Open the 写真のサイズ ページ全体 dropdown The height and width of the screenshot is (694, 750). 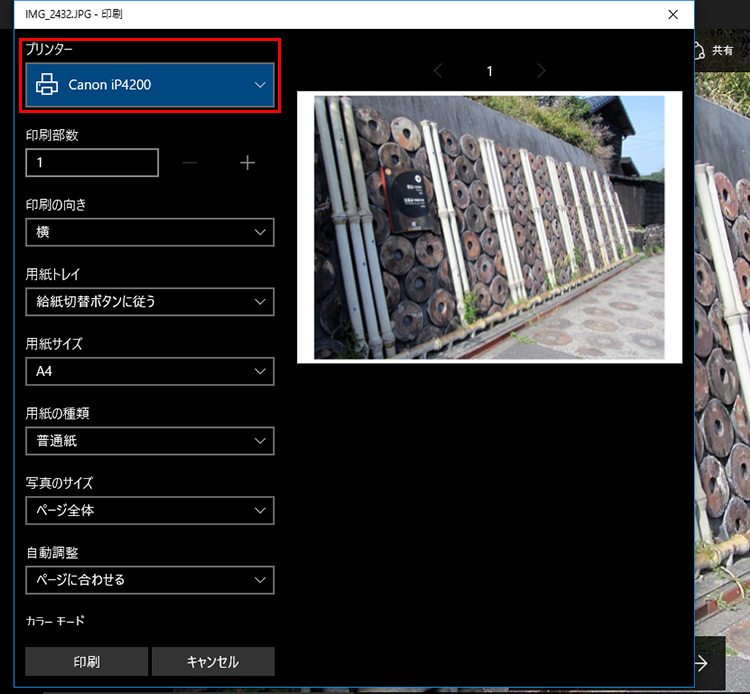[x=150, y=510]
